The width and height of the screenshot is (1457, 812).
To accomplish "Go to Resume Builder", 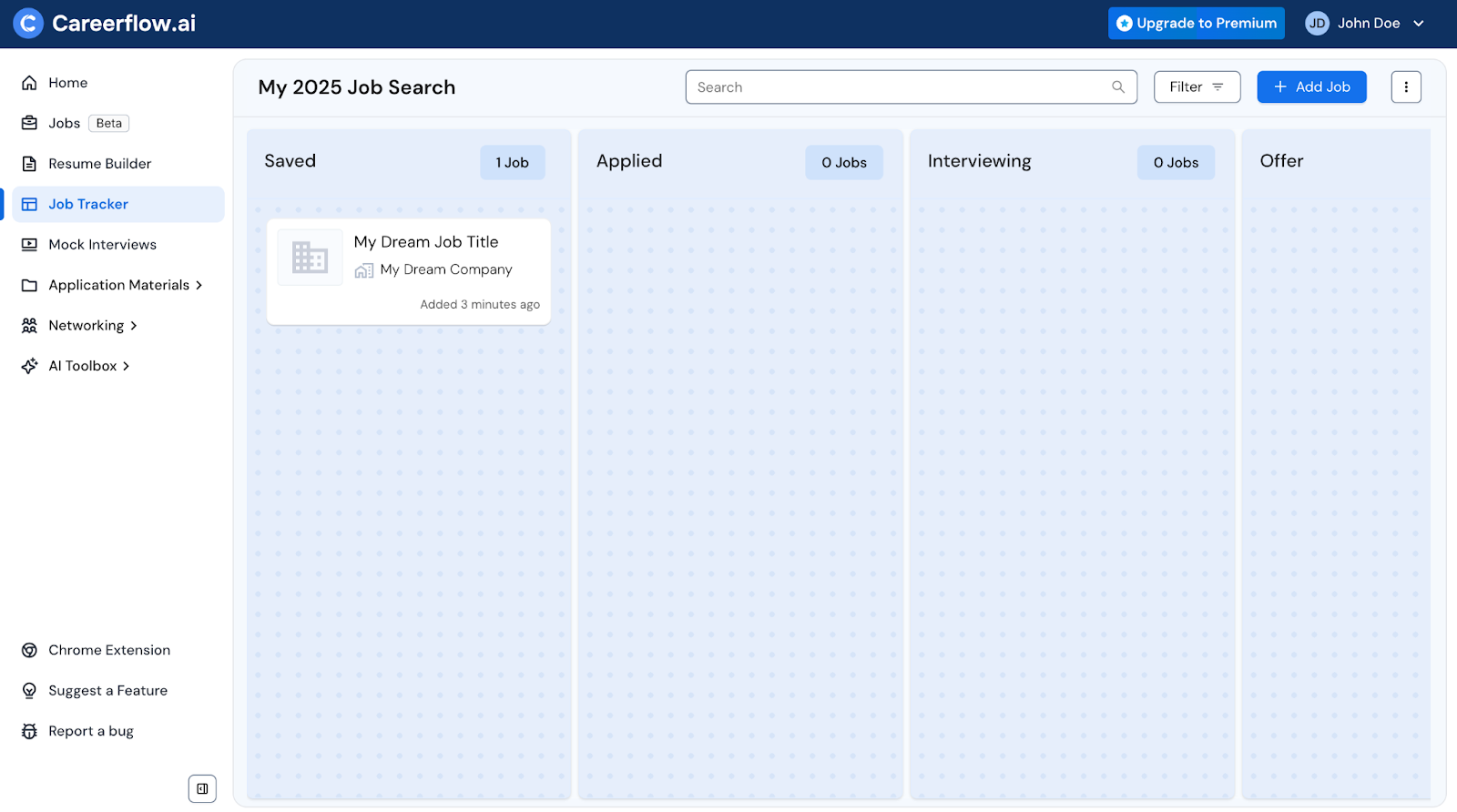I will pyautogui.click(x=99, y=164).
